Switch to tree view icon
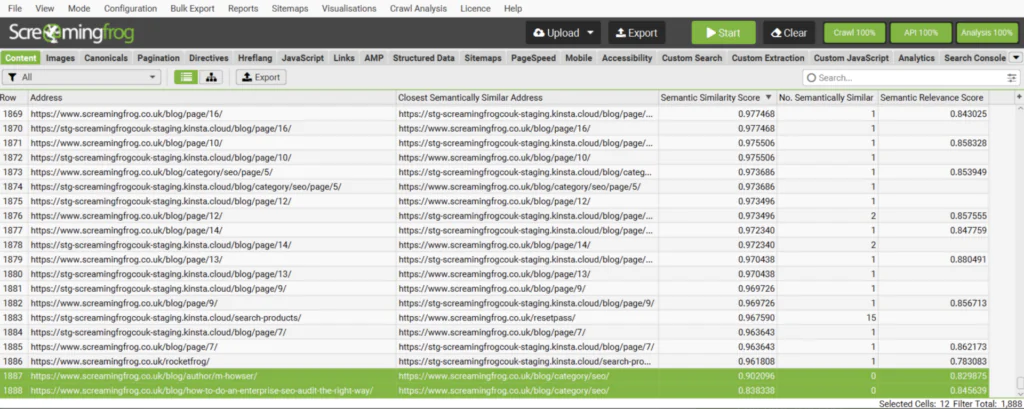 [x=211, y=77]
